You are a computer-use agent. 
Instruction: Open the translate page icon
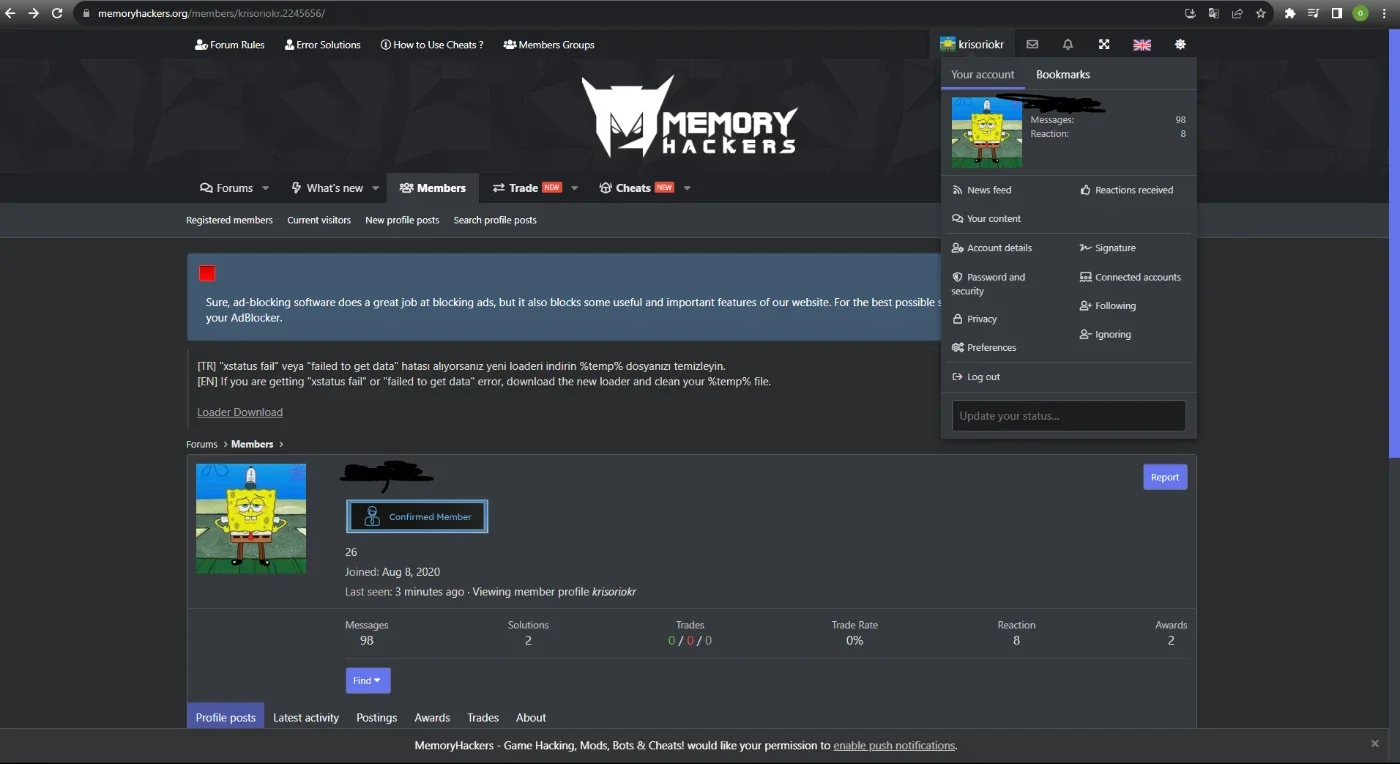click(x=1213, y=13)
